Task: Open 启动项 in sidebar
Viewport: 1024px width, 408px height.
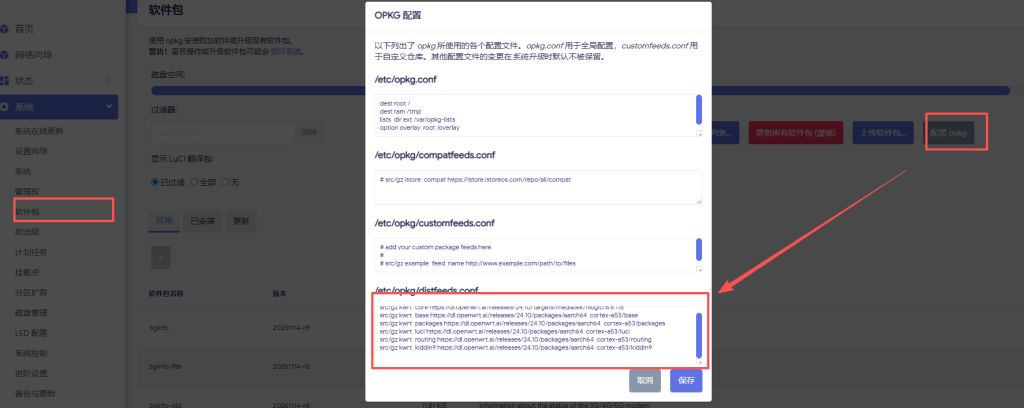Action: point(27,232)
